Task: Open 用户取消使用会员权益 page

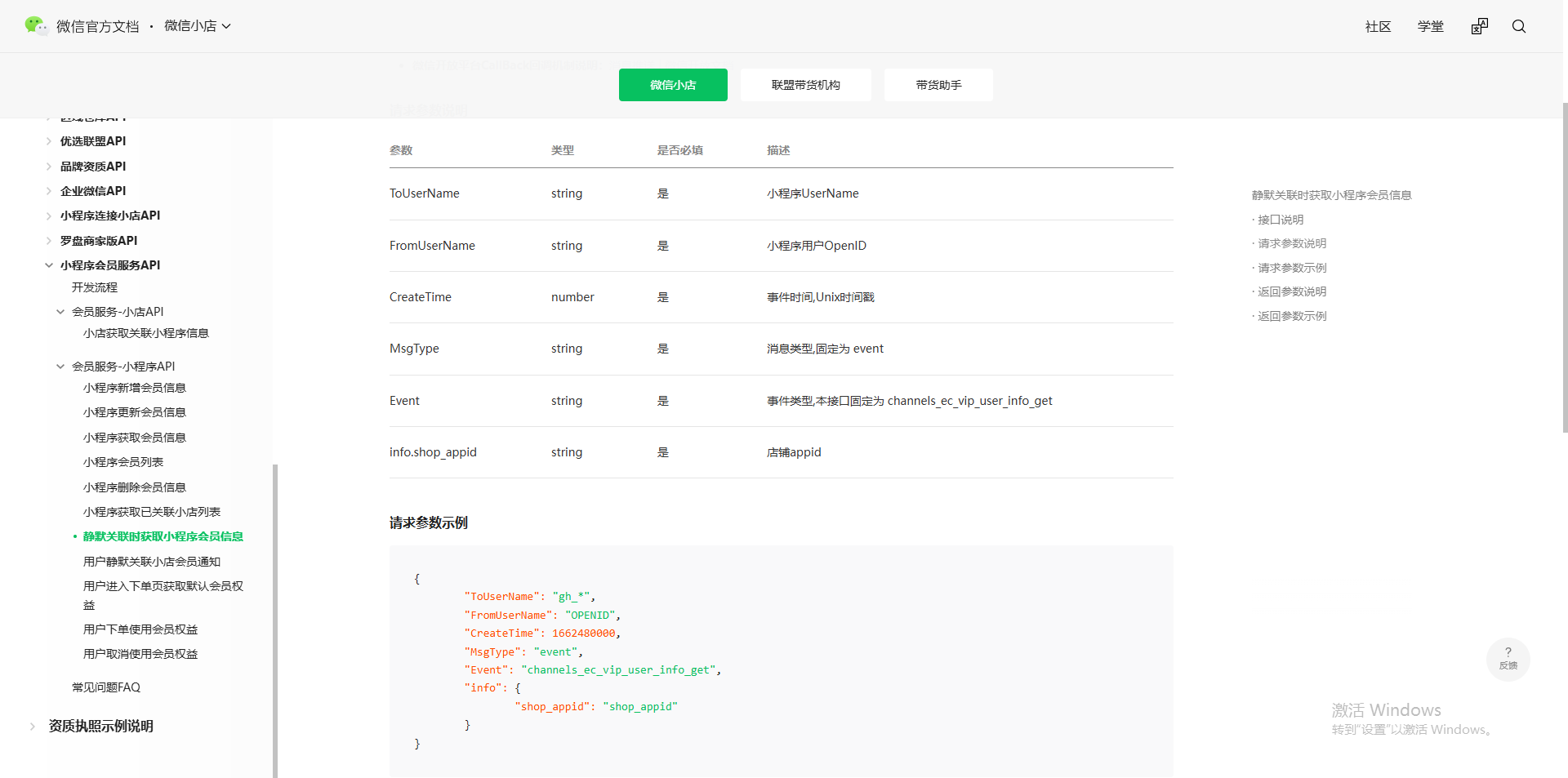Action: tap(140, 654)
